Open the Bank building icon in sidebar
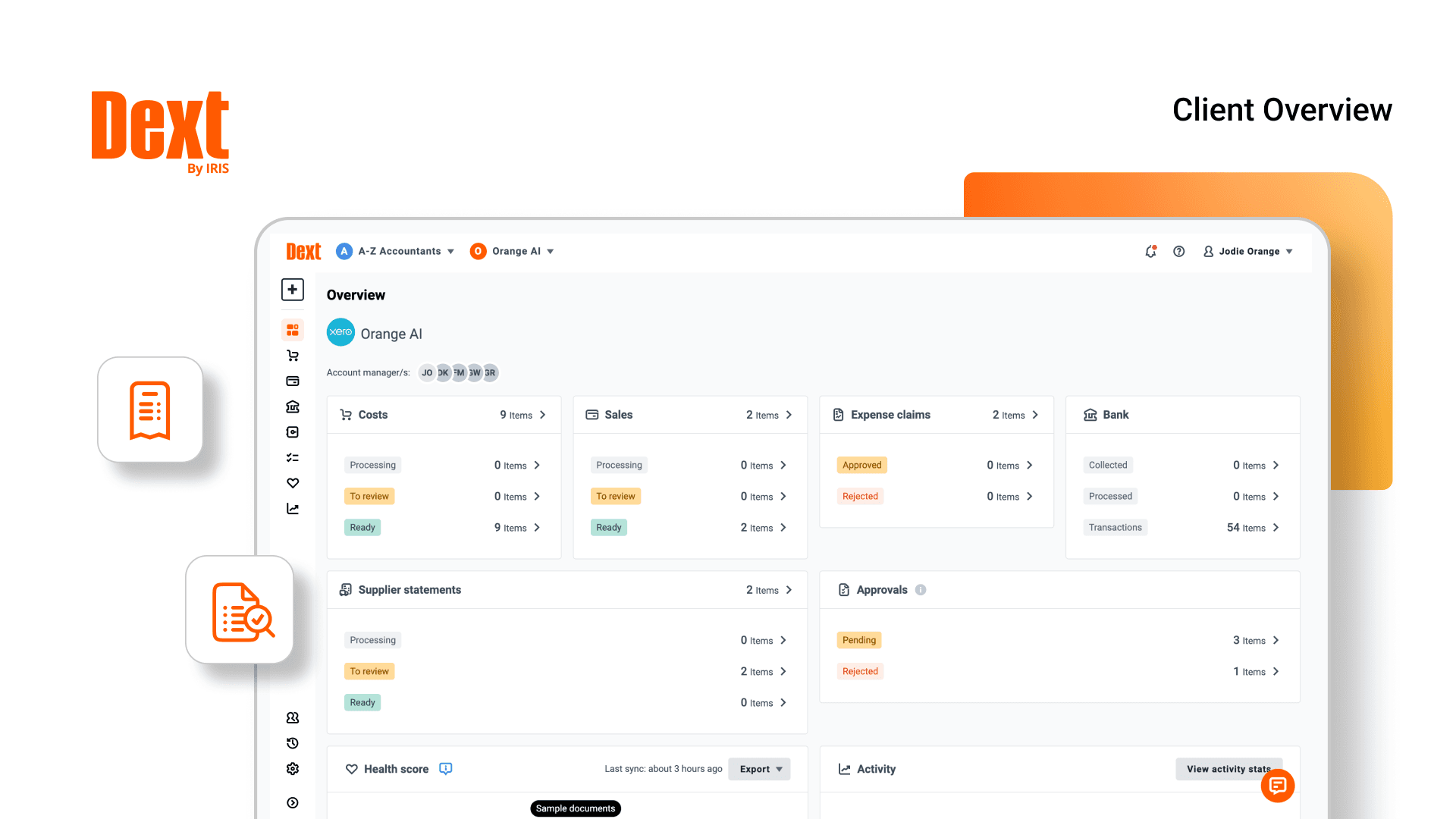 pyautogui.click(x=293, y=407)
